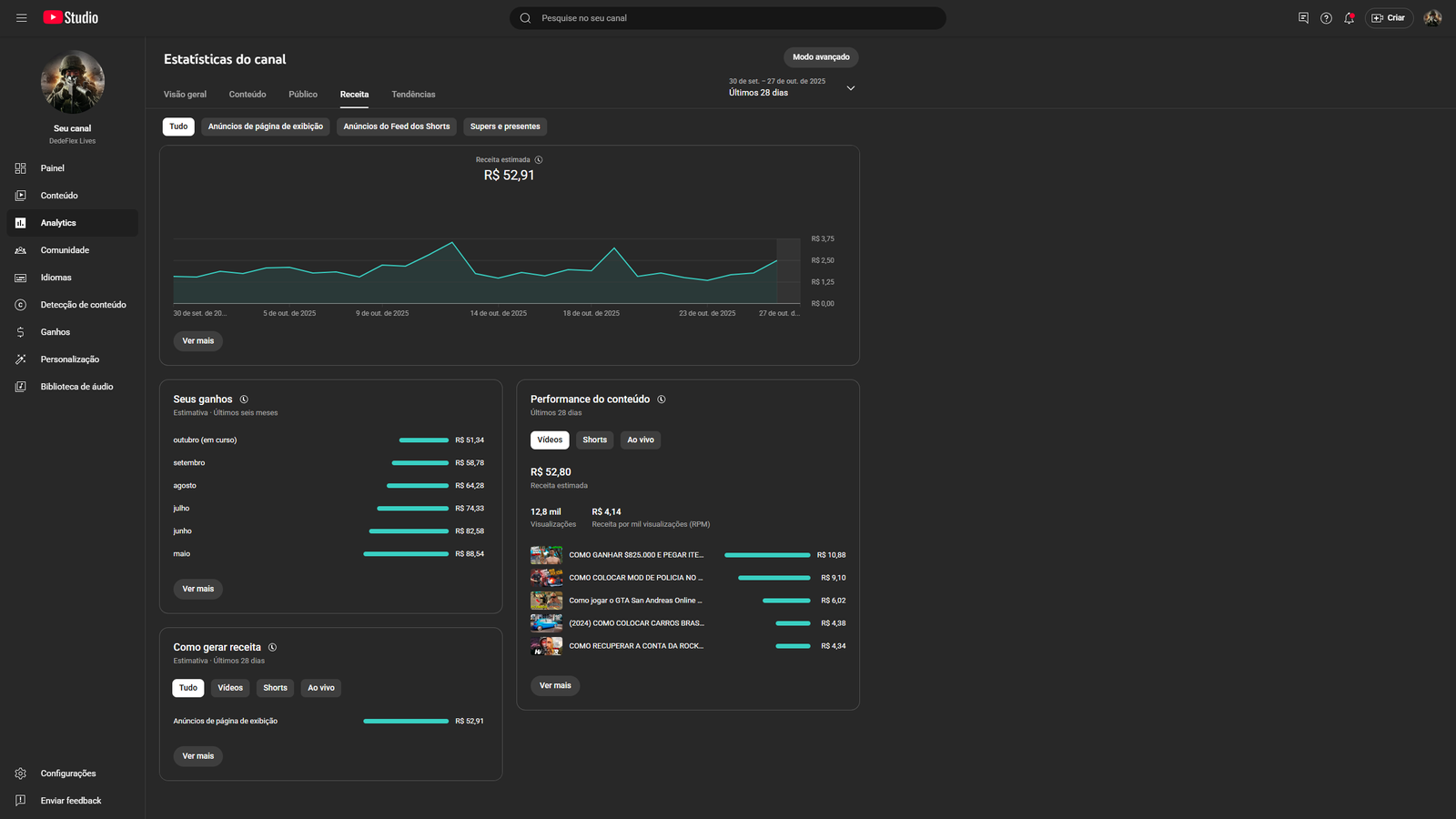Open the Criar dropdown button
The height and width of the screenshot is (819, 1456).
[1388, 18]
